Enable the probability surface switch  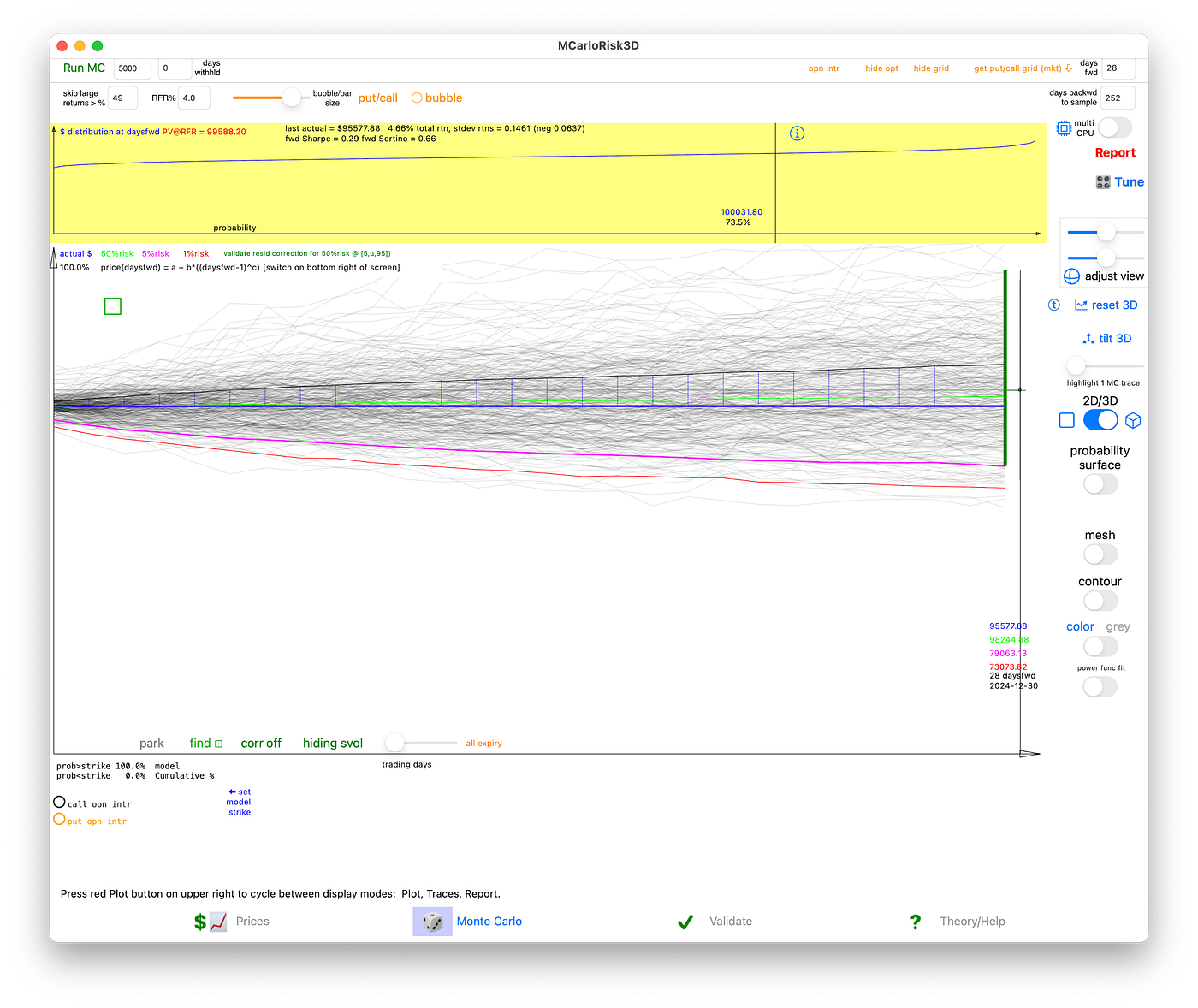[x=1100, y=484]
